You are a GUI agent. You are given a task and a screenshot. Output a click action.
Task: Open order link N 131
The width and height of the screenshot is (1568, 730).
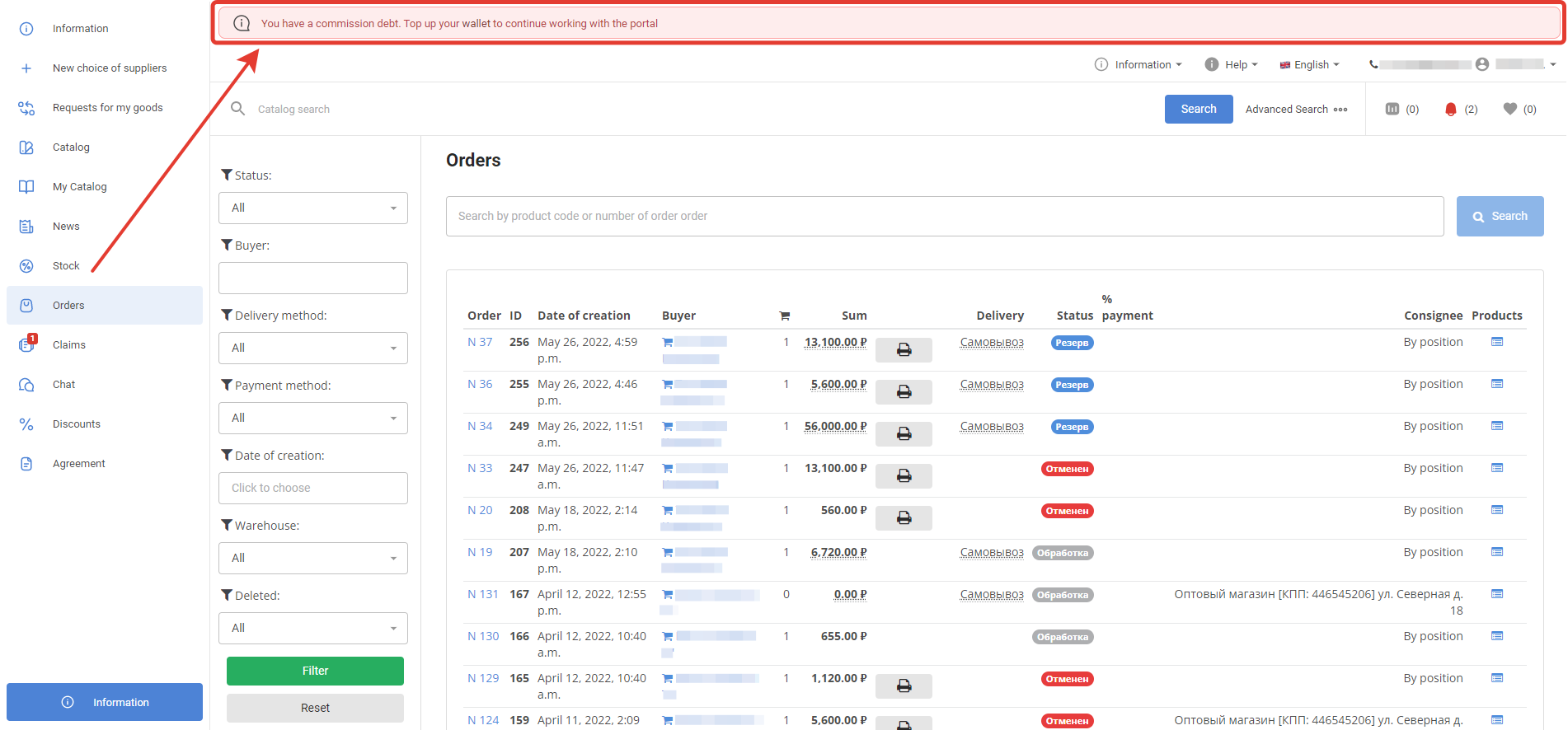coord(482,594)
